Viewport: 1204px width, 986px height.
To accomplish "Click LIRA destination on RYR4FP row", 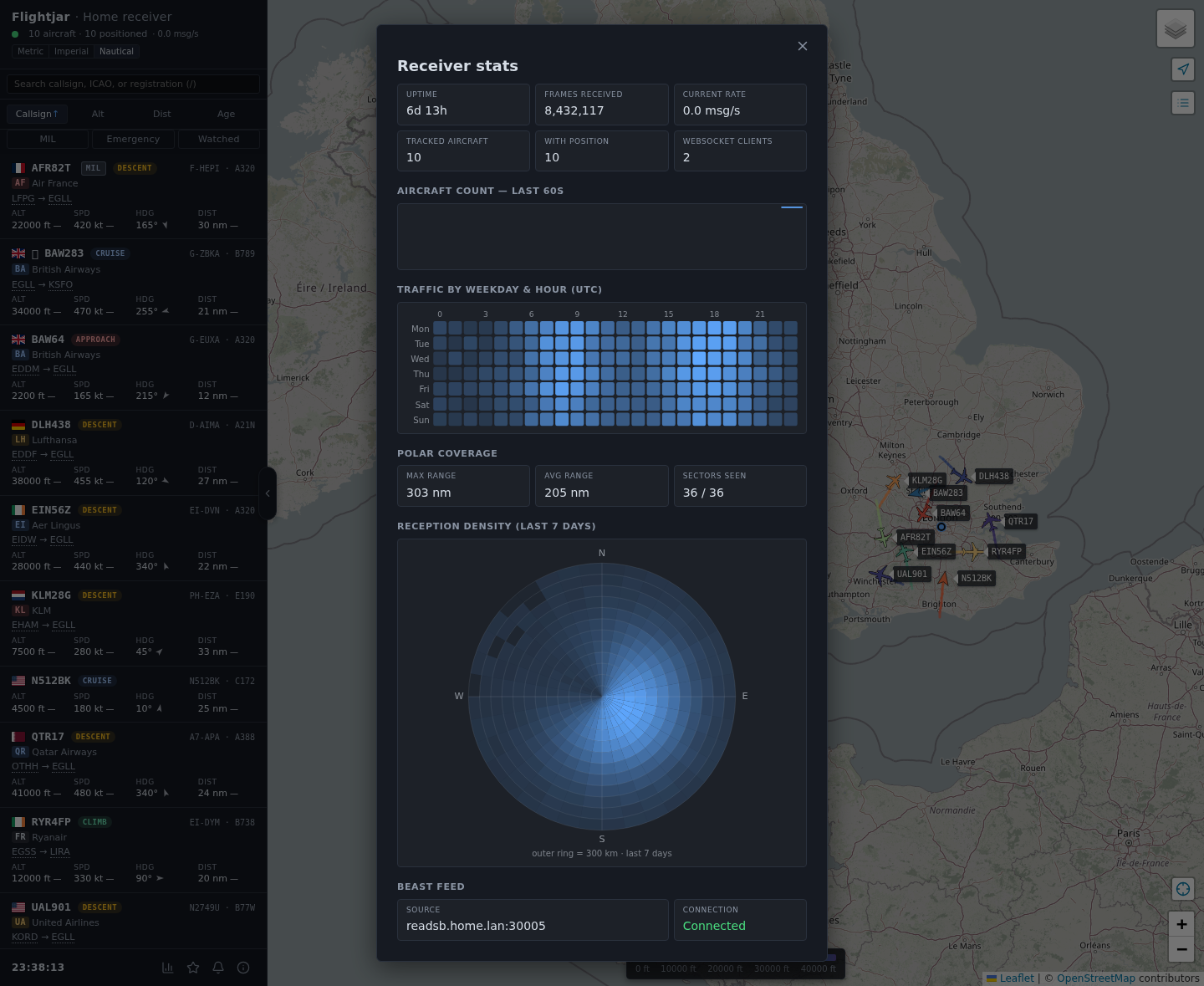I will coord(60,851).
